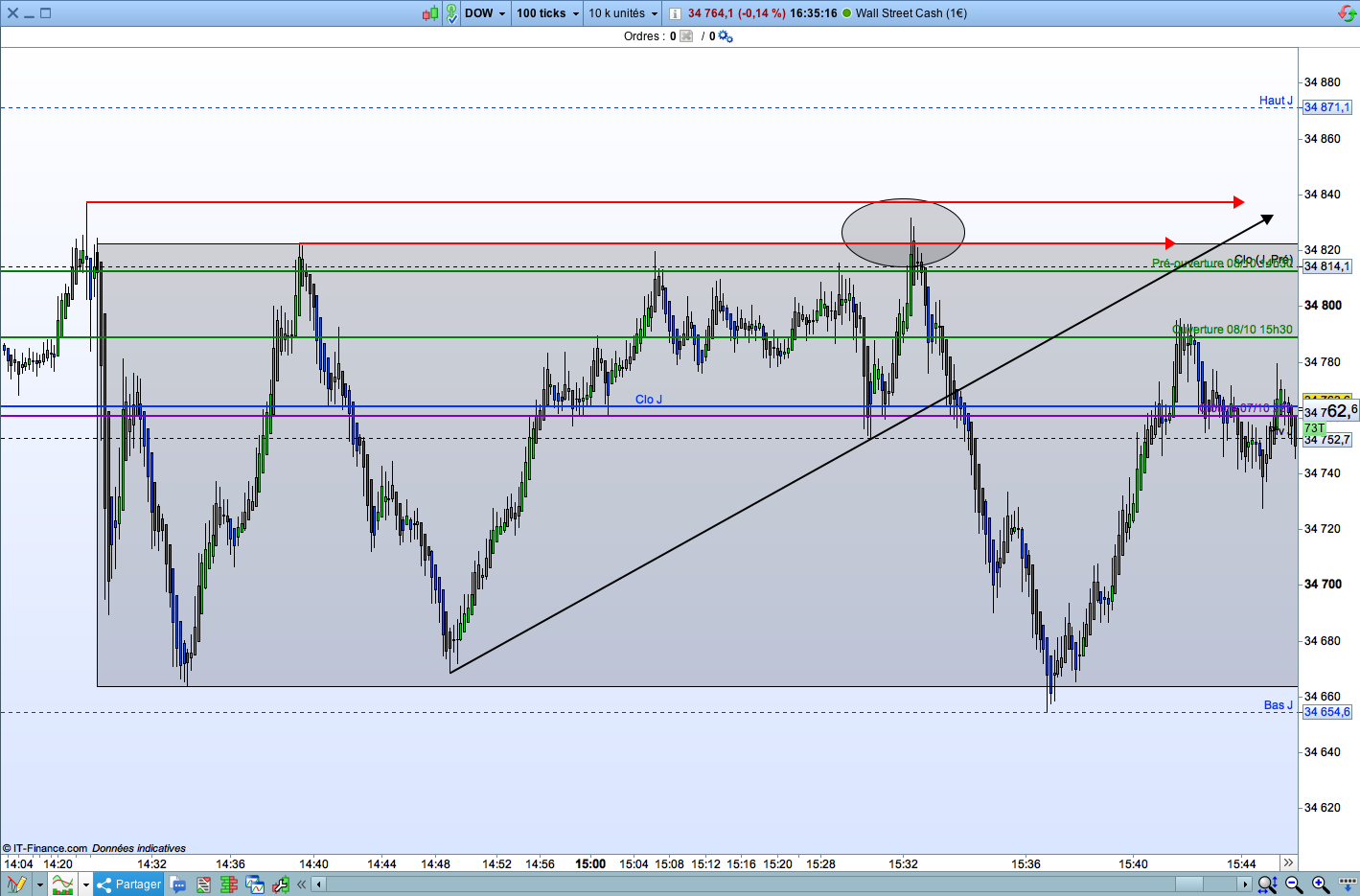Click the green 73T axis tag
Viewport: 1360px width, 896px height.
click(1314, 428)
